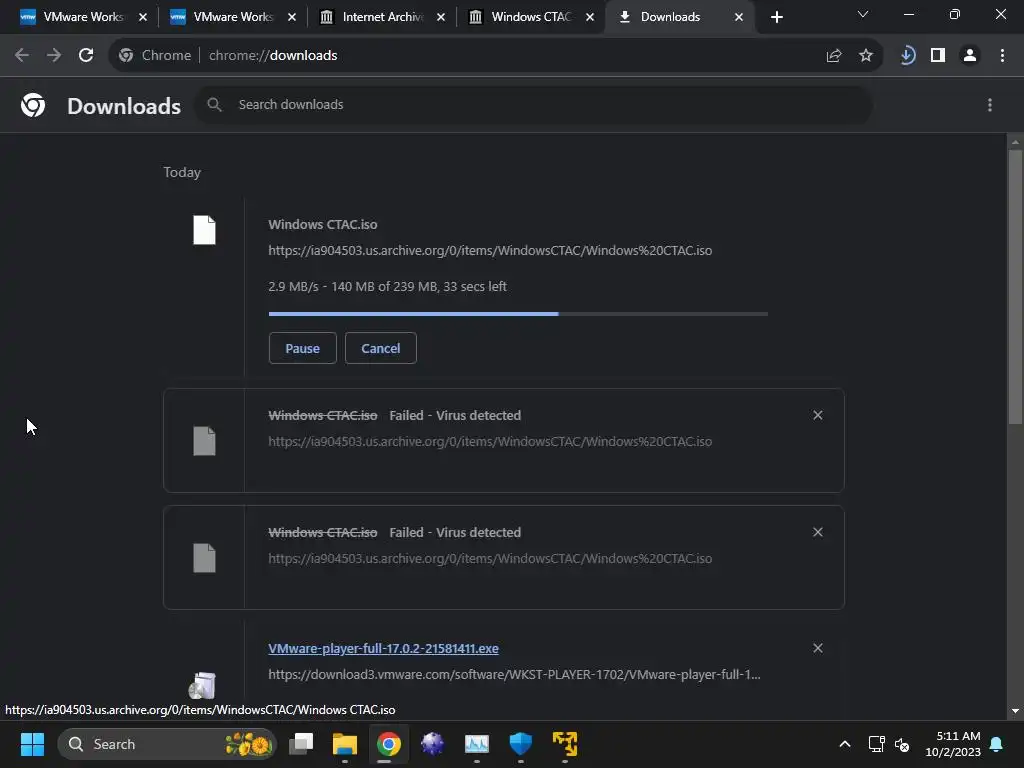
Task: Click the share this page icon
Action: (834, 56)
